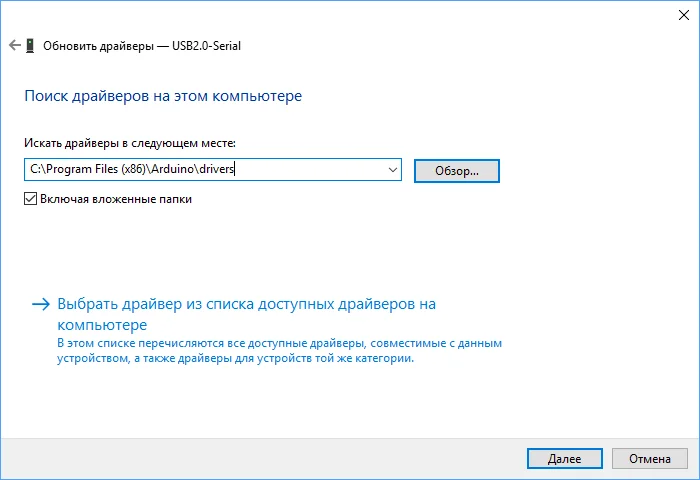
Task: Click the USB device icon beside the title
Action: pyautogui.click(x=32, y=45)
